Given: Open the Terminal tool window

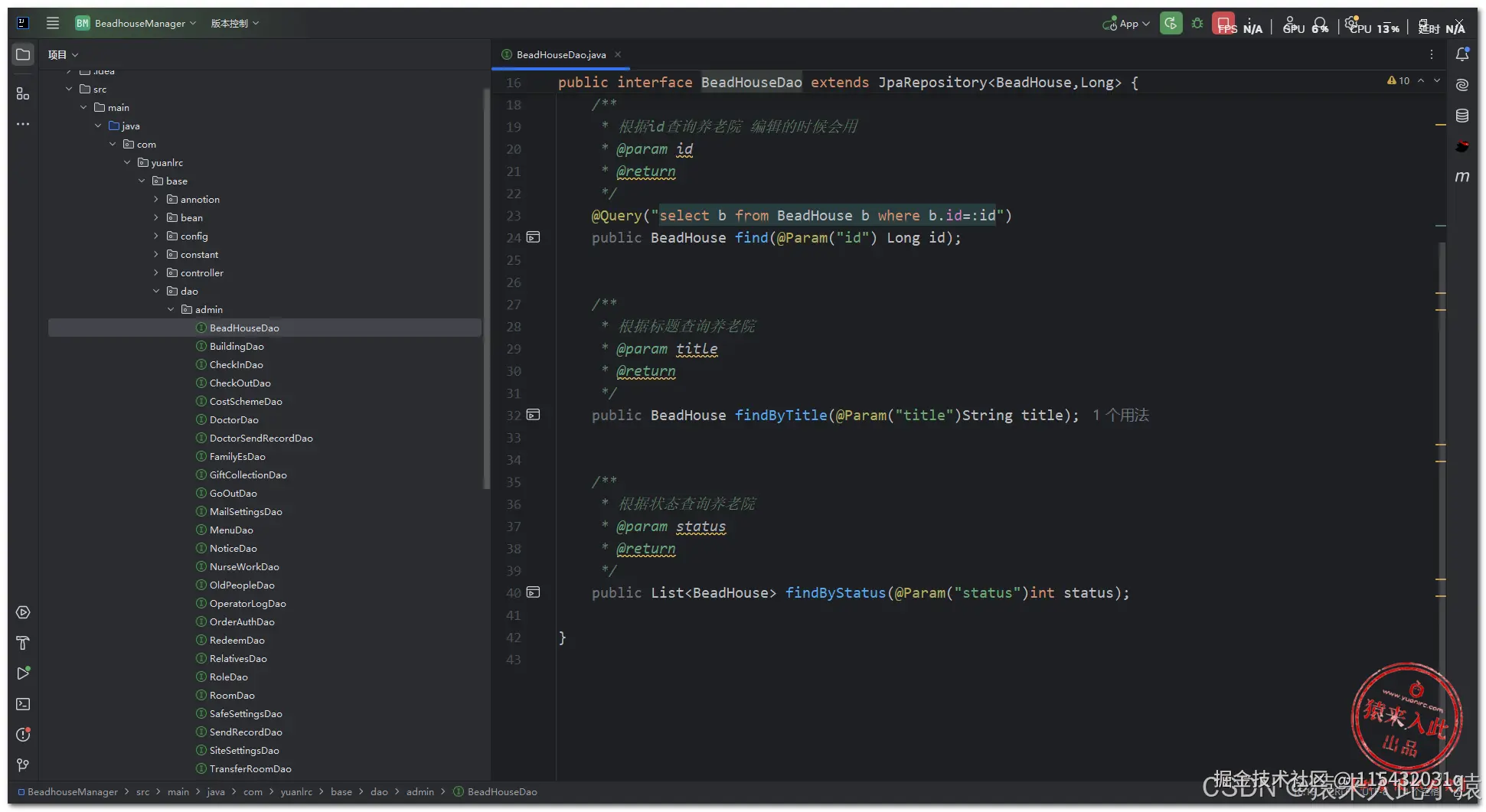Looking at the screenshot, I should 23,704.
